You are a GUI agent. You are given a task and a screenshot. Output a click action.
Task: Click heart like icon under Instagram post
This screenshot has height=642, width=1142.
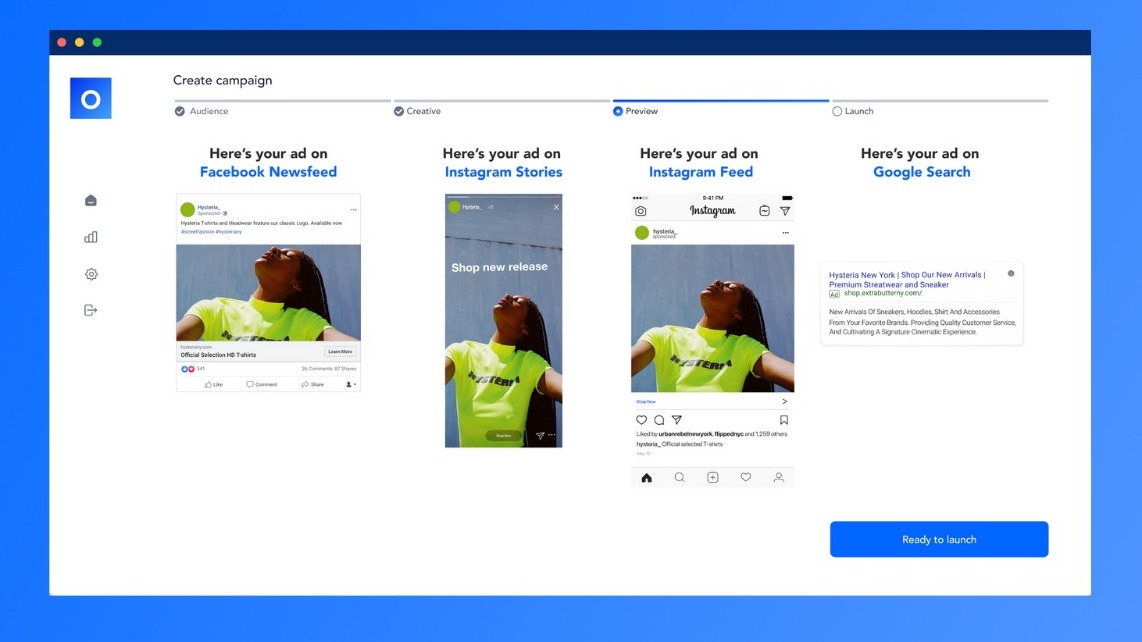pyautogui.click(x=642, y=420)
